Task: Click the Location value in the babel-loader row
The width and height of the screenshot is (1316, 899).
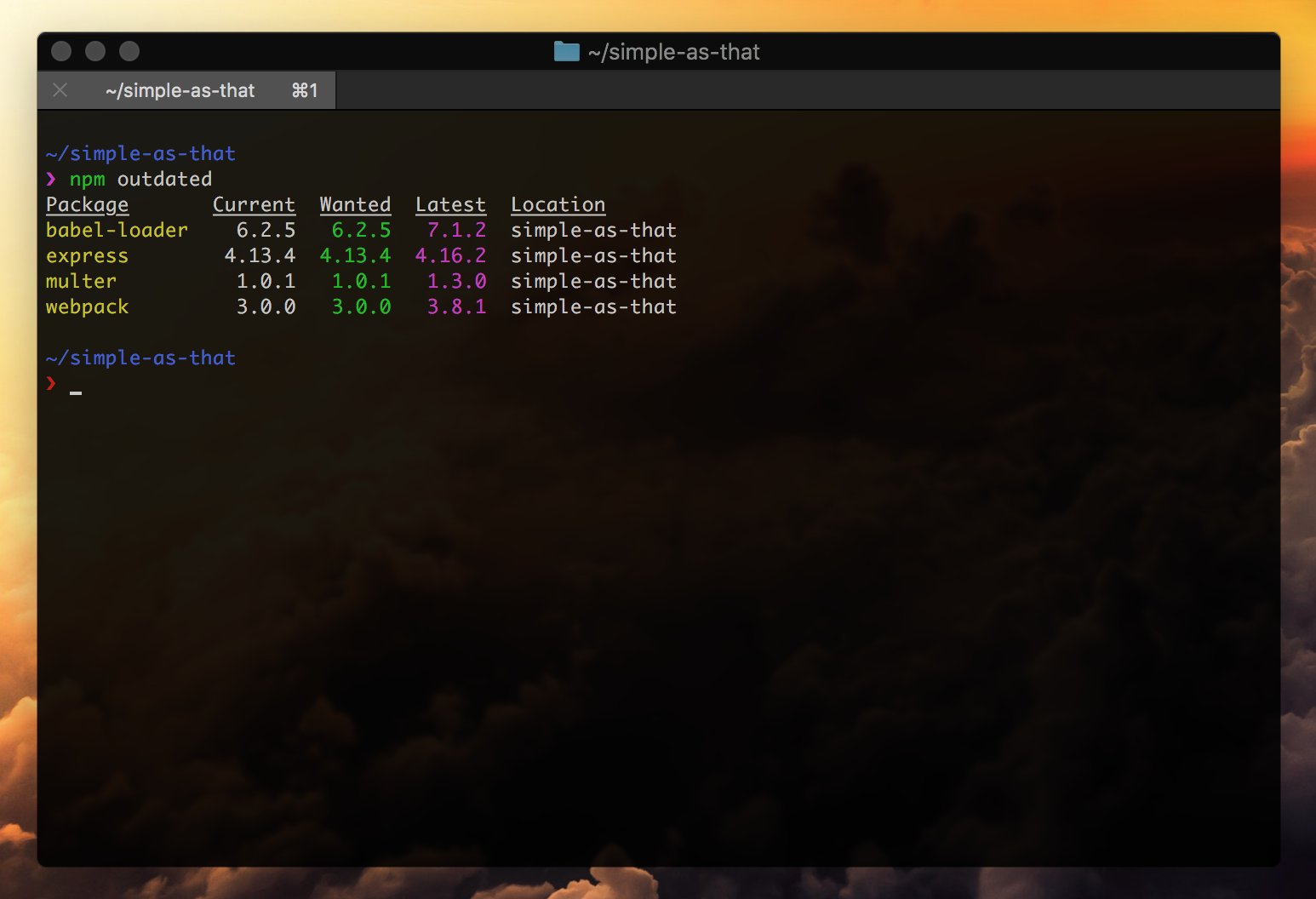Action: pos(593,230)
